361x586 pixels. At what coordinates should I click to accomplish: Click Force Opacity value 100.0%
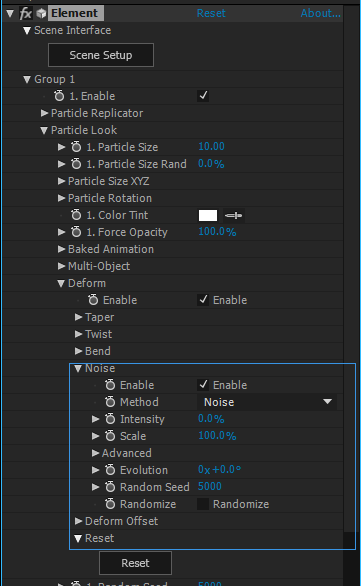coord(217,231)
